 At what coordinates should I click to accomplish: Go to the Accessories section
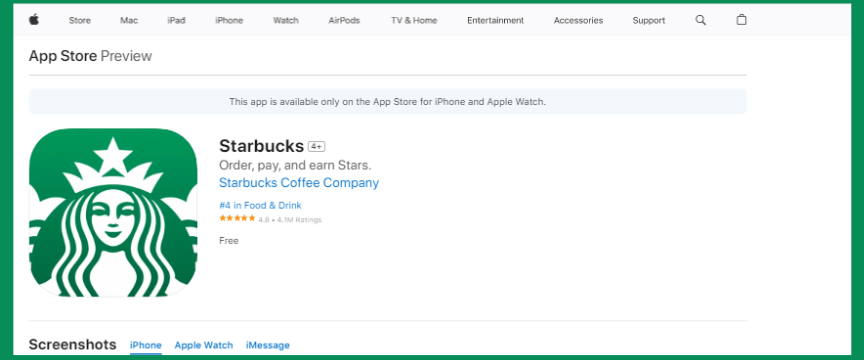pyautogui.click(x=579, y=20)
